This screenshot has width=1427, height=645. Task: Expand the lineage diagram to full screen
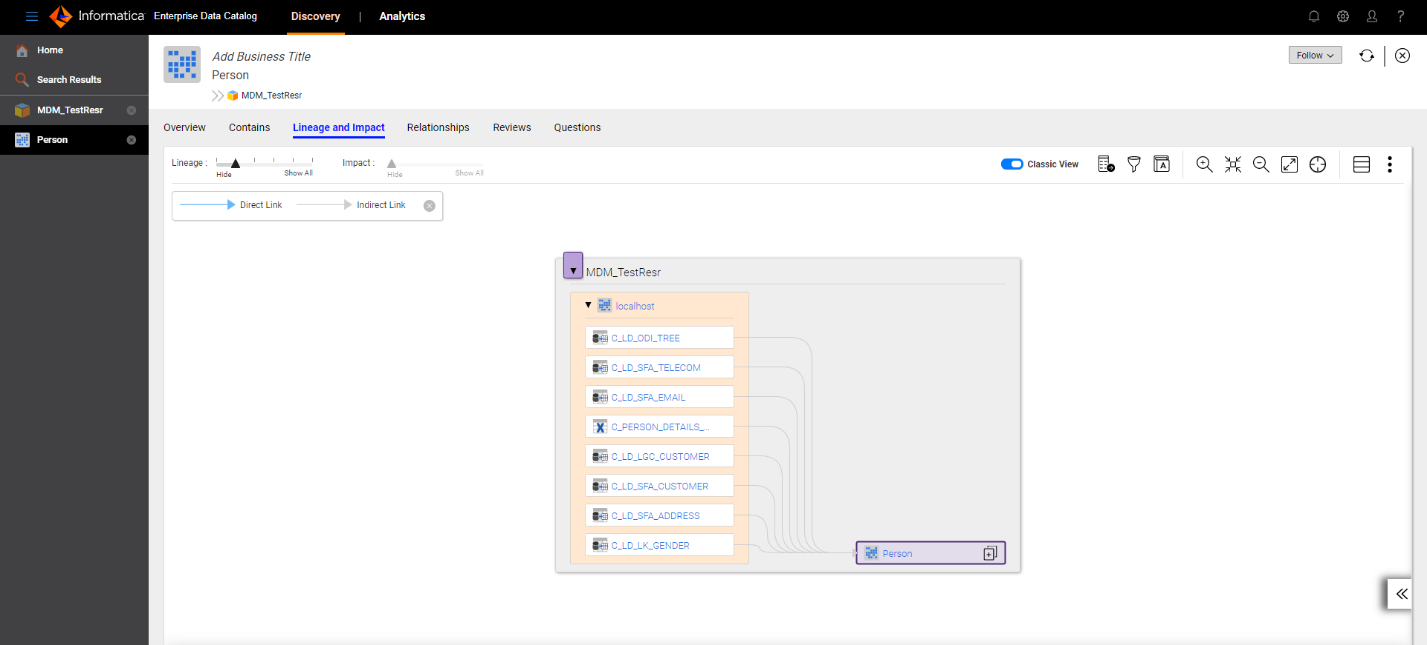(1290, 164)
